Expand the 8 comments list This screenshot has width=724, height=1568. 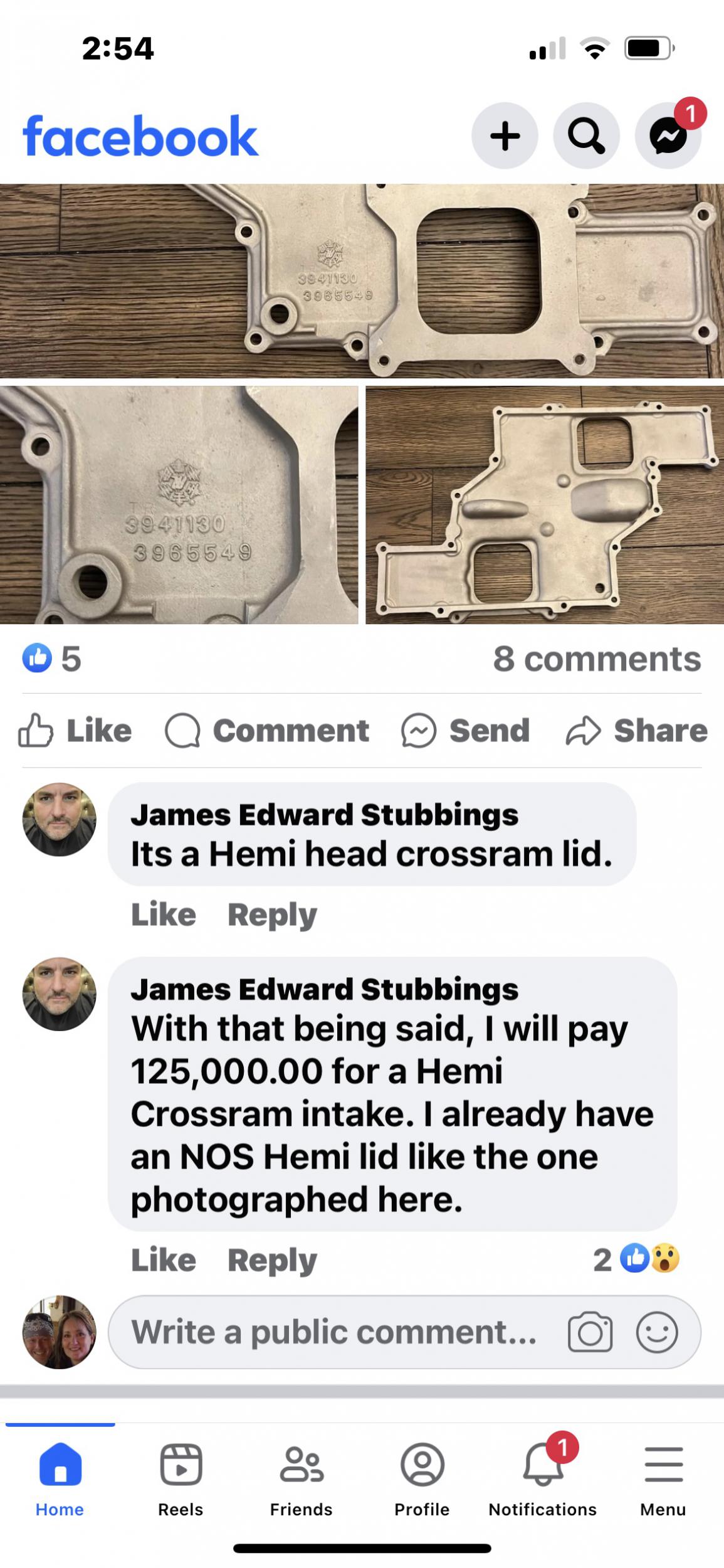tap(597, 659)
